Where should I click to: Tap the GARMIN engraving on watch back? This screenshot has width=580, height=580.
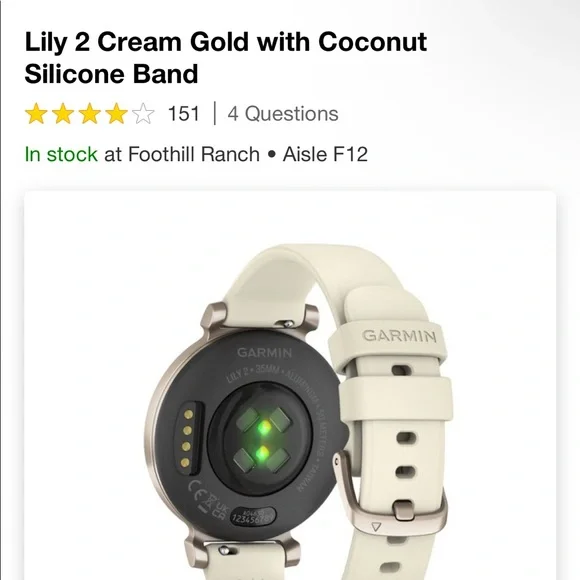tap(264, 353)
